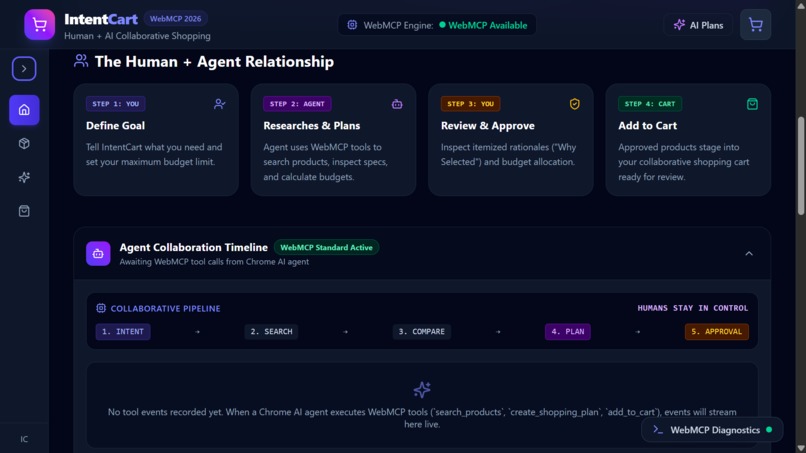Click the WebMCP Available status
The image size is (806, 453).
pos(483,25)
